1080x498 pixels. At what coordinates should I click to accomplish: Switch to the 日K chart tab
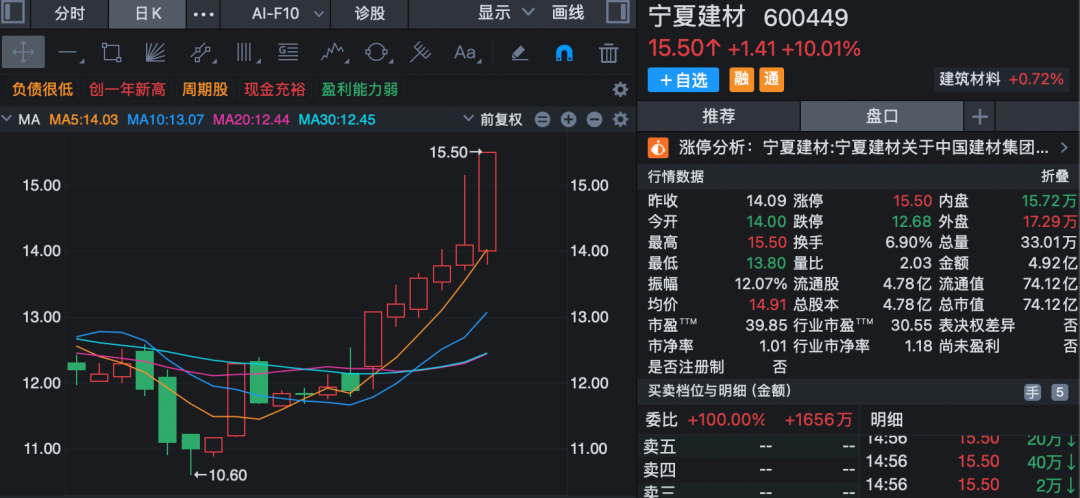click(x=147, y=14)
